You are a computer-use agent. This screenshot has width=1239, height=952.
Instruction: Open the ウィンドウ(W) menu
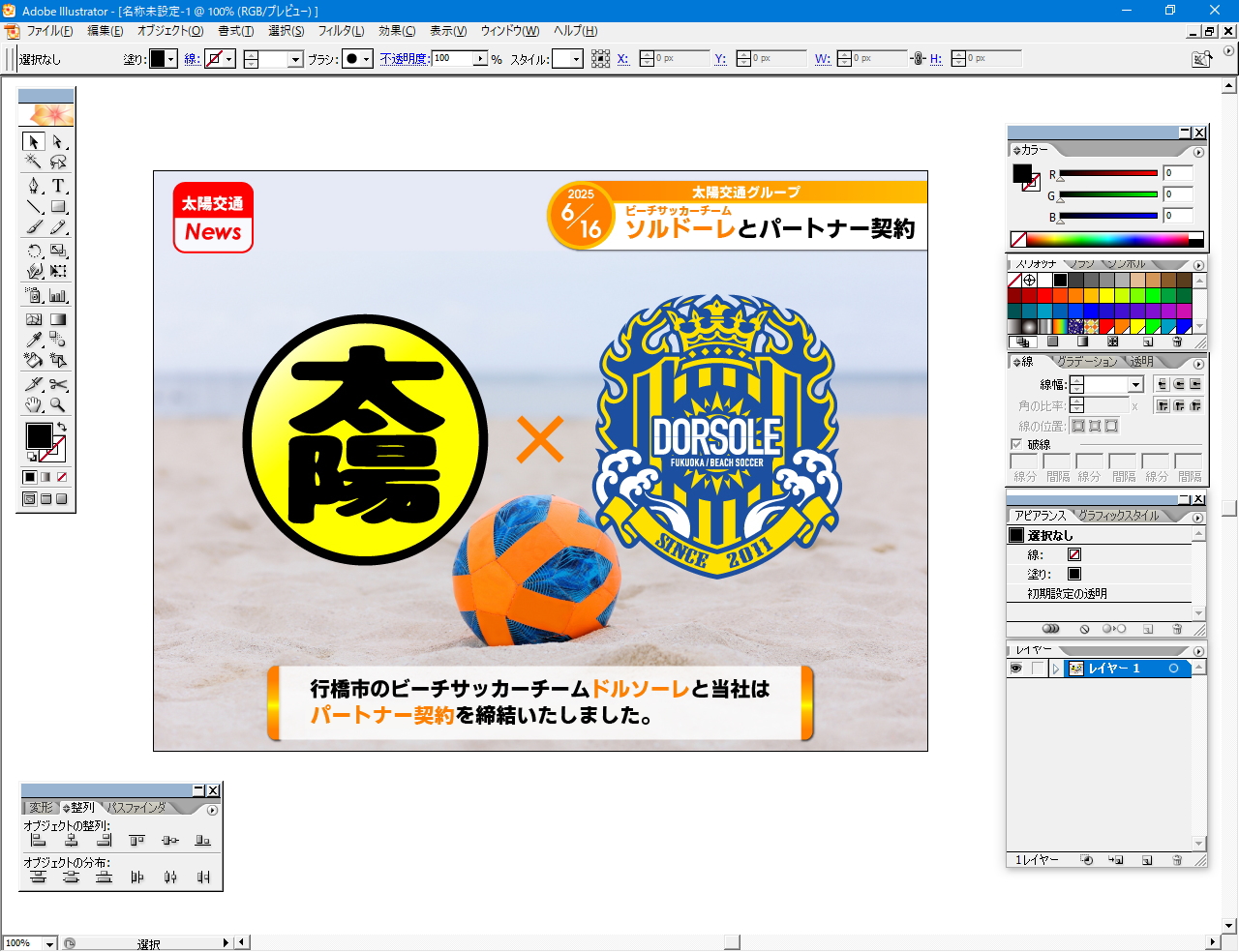coord(510,31)
